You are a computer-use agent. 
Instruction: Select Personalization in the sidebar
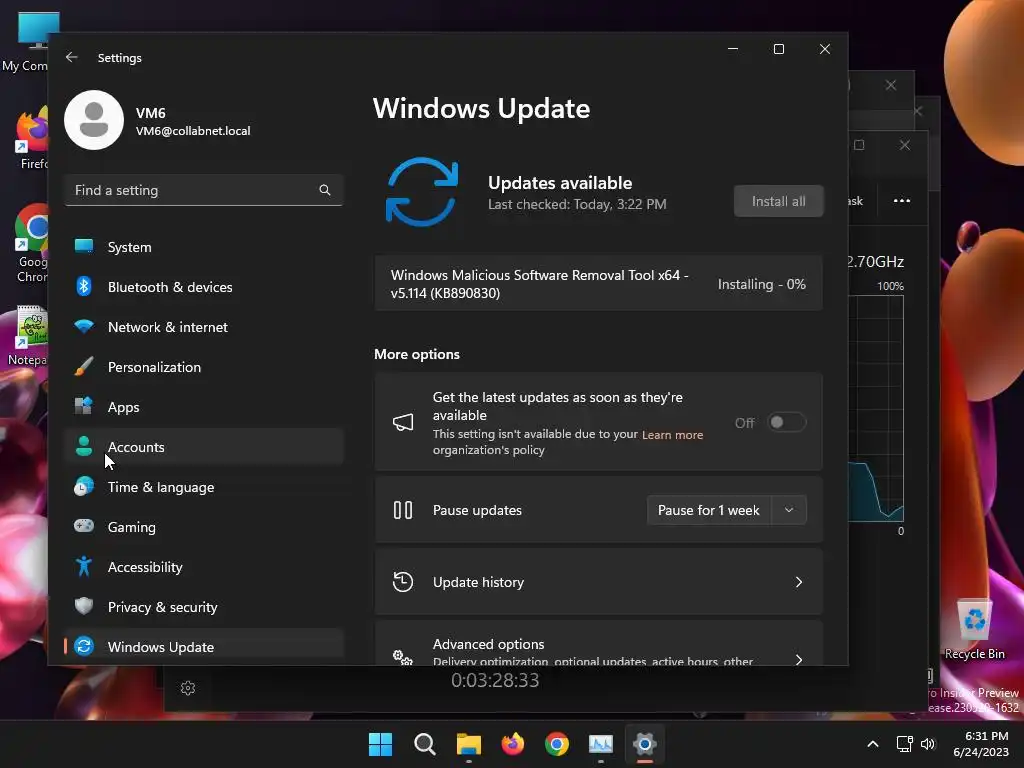[204, 367]
